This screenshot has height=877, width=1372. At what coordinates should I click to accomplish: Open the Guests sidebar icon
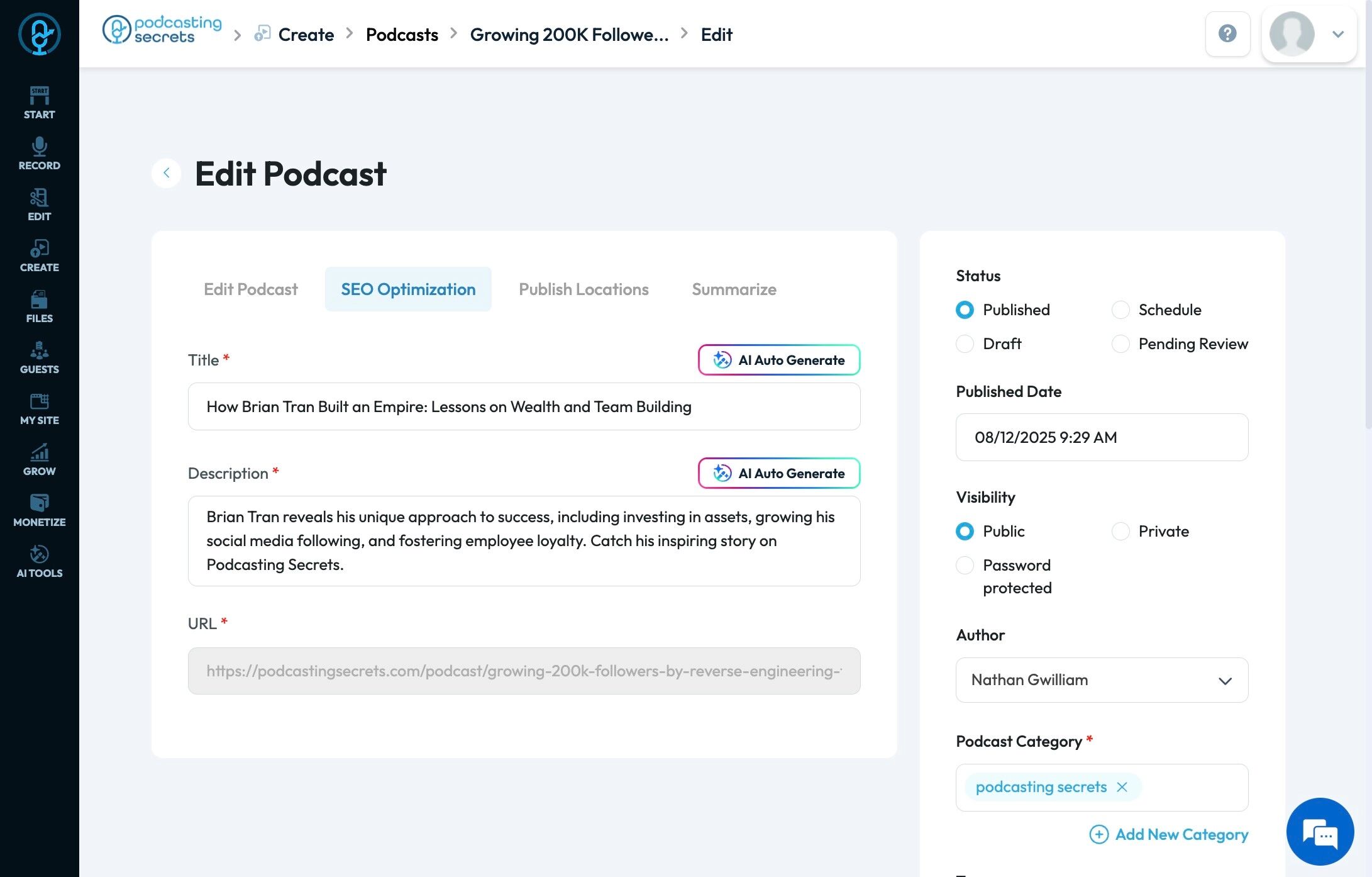click(x=39, y=357)
